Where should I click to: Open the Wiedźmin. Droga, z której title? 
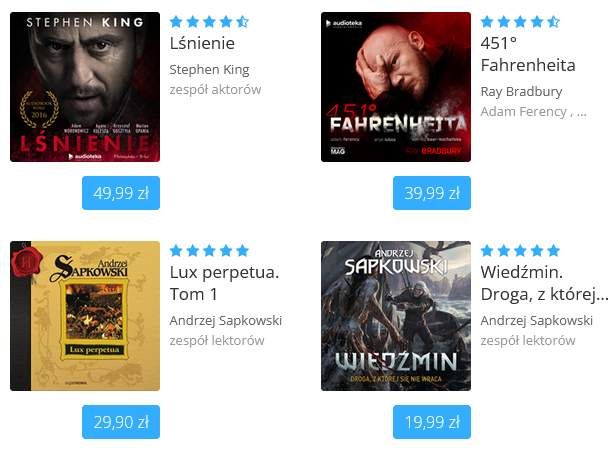point(544,283)
